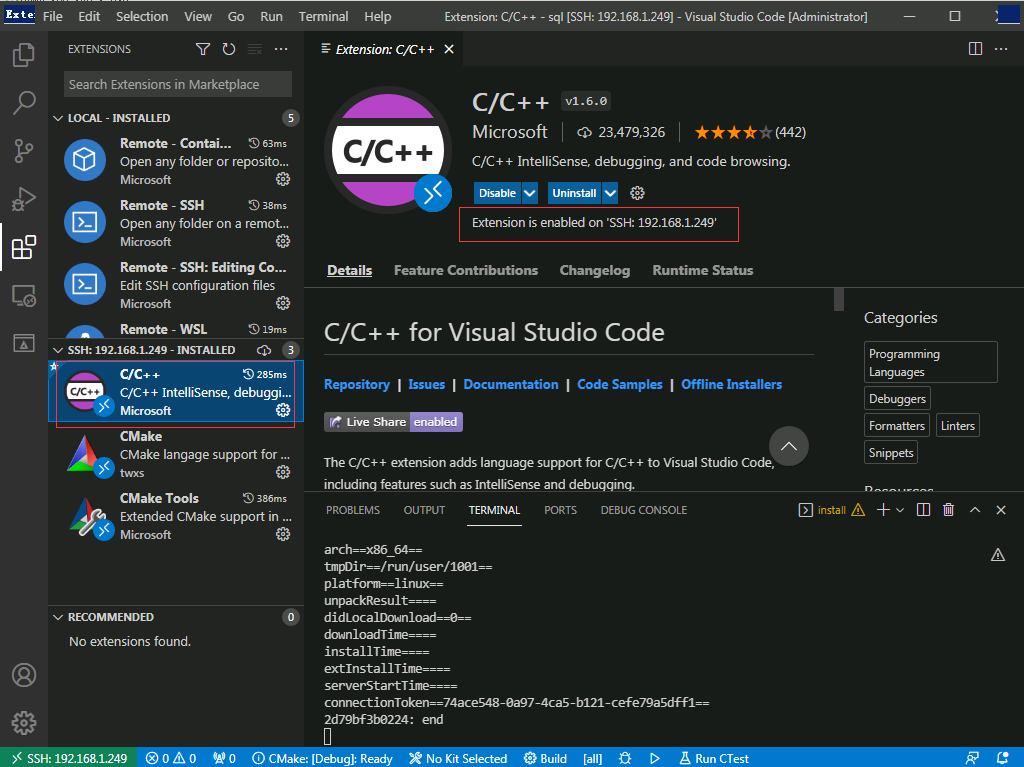
Task: Open the Source Control view
Action: pos(24,151)
